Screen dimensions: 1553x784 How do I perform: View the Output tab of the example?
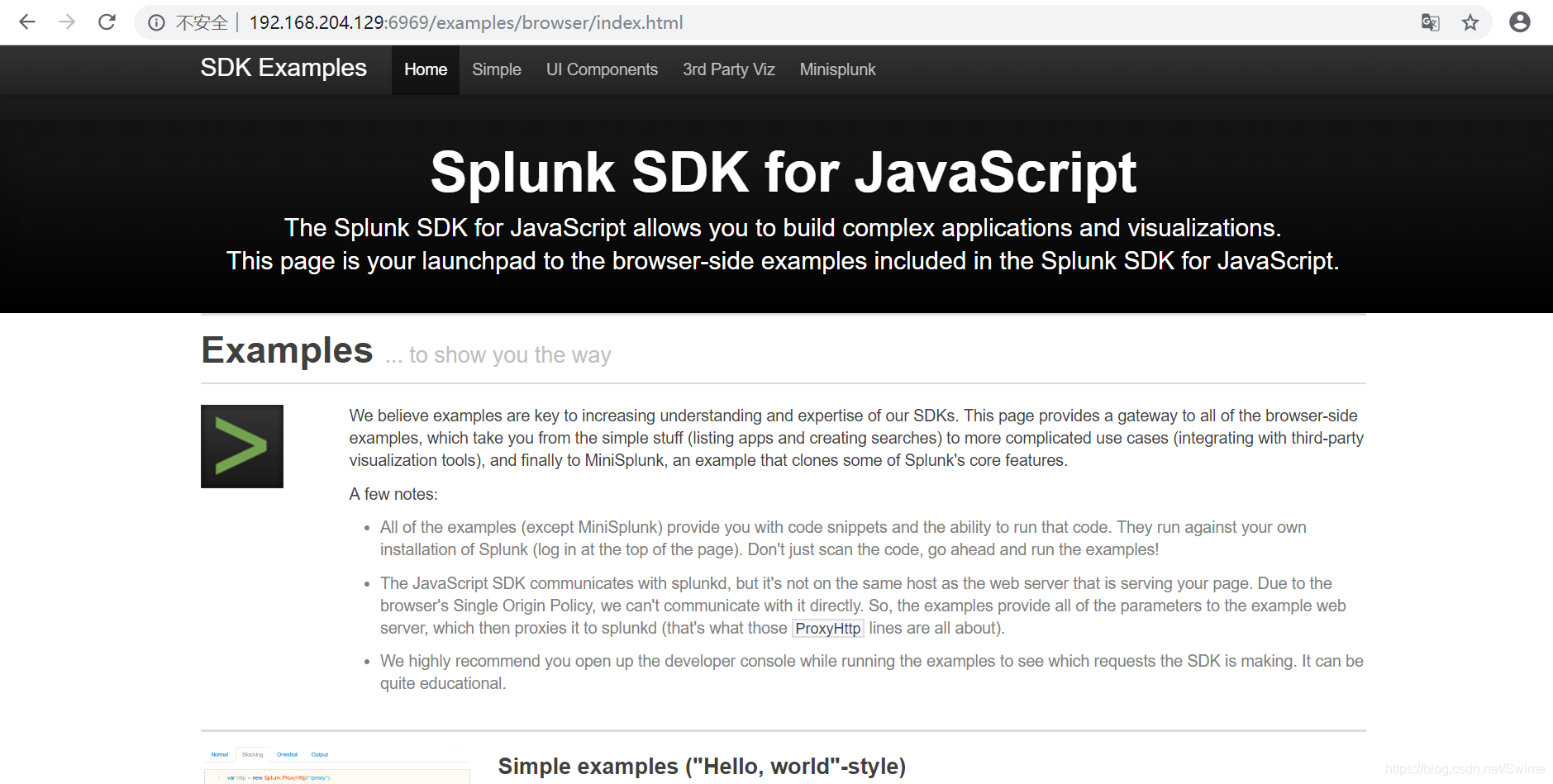(319, 754)
